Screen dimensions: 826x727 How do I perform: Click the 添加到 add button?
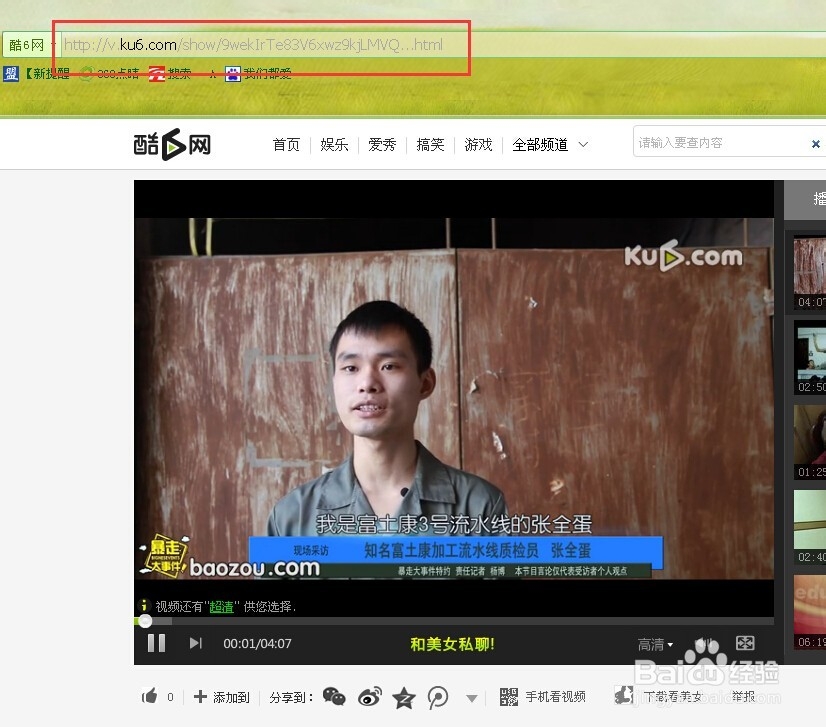(x=221, y=695)
